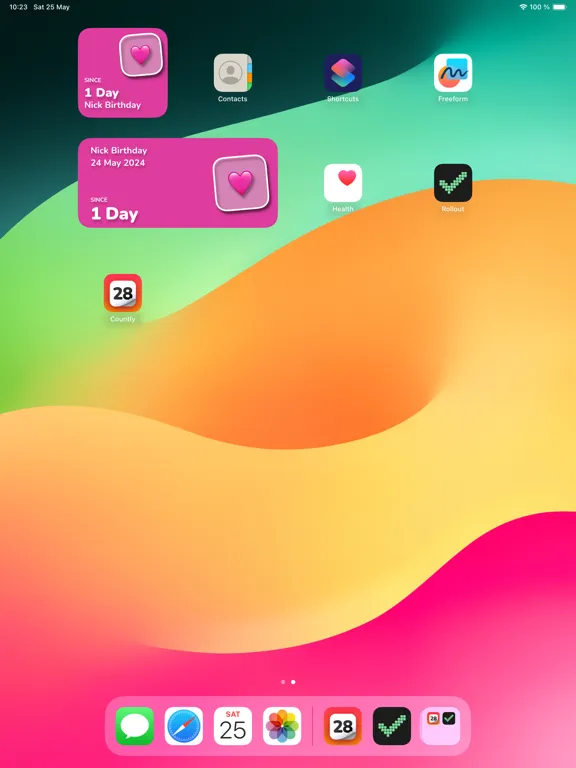The image size is (576, 768).
Task: Open the Freeform app
Action: point(453,73)
